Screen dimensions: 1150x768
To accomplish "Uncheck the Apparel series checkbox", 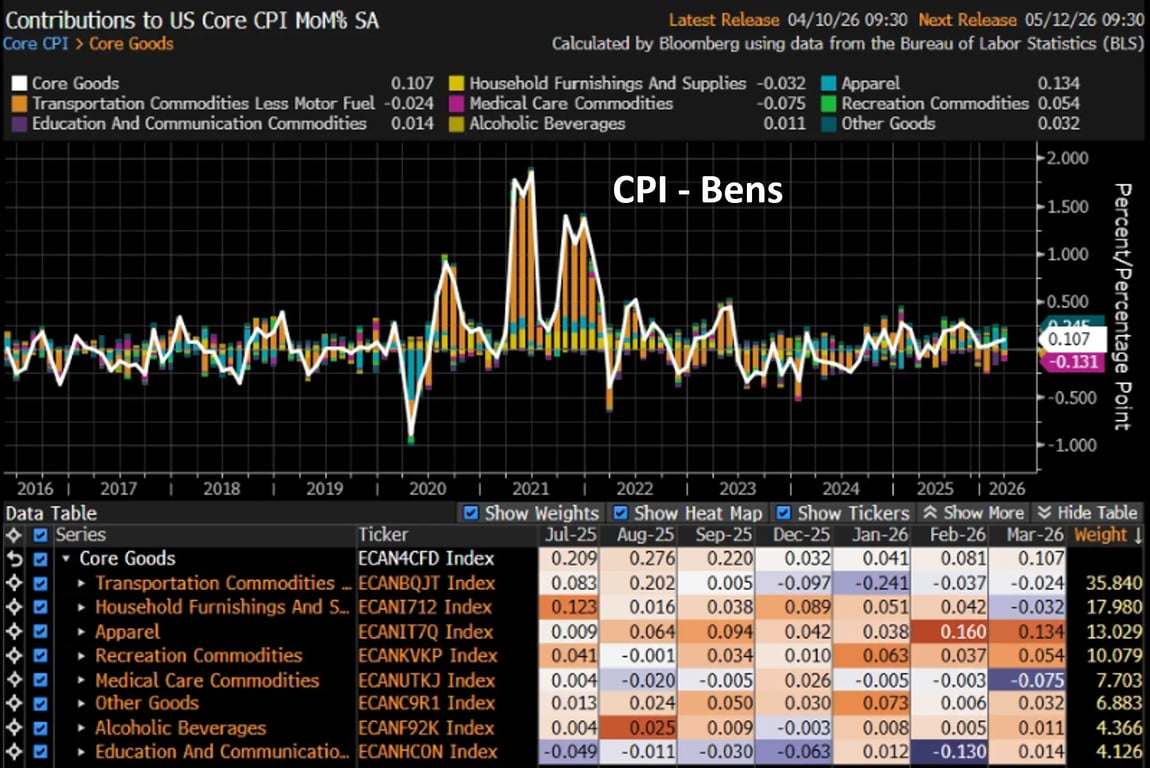I will point(40,632).
